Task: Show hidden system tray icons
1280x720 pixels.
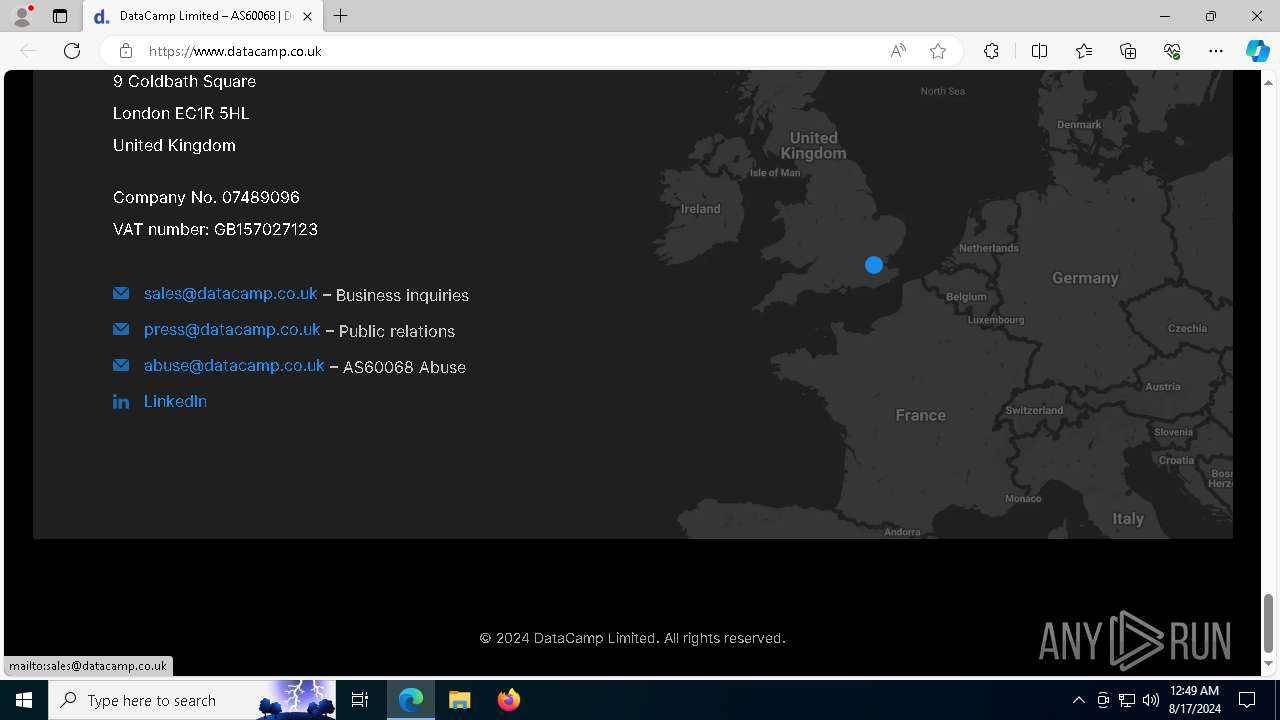Action: [1078, 700]
